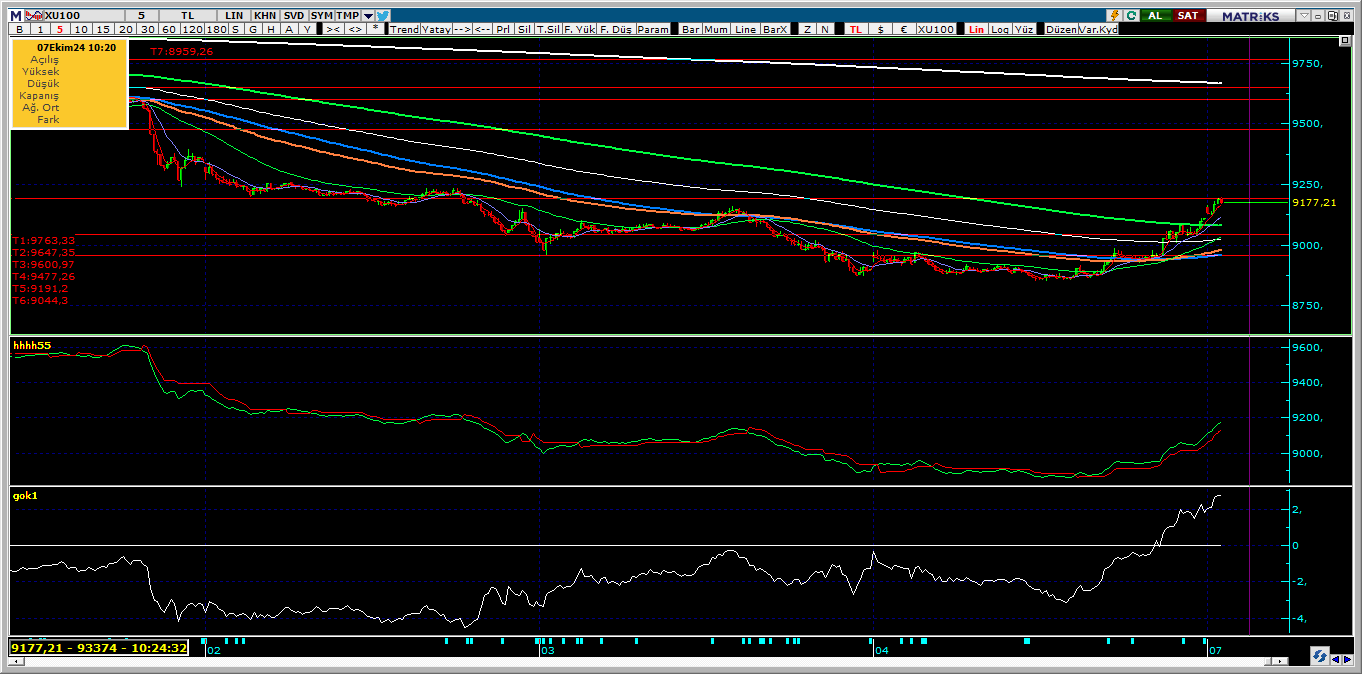
Task: Select the S period button
Action: coord(236,29)
